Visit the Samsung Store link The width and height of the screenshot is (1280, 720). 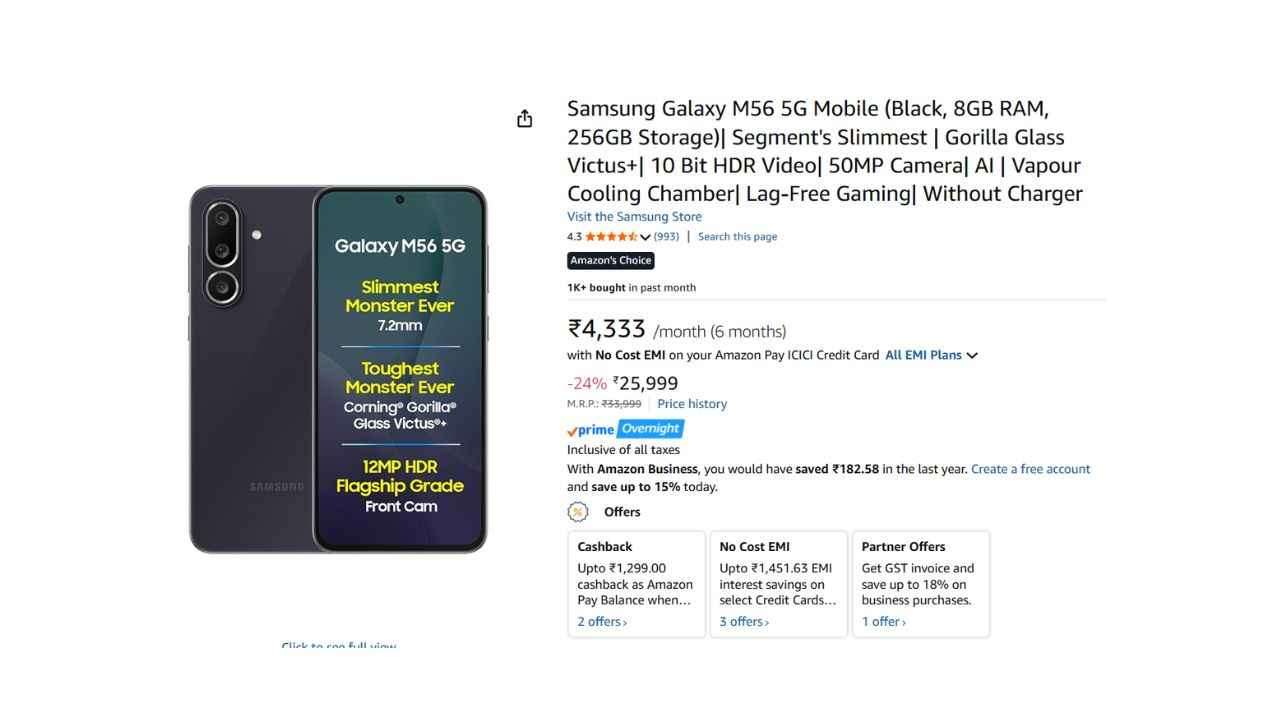[x=634, y=217]
